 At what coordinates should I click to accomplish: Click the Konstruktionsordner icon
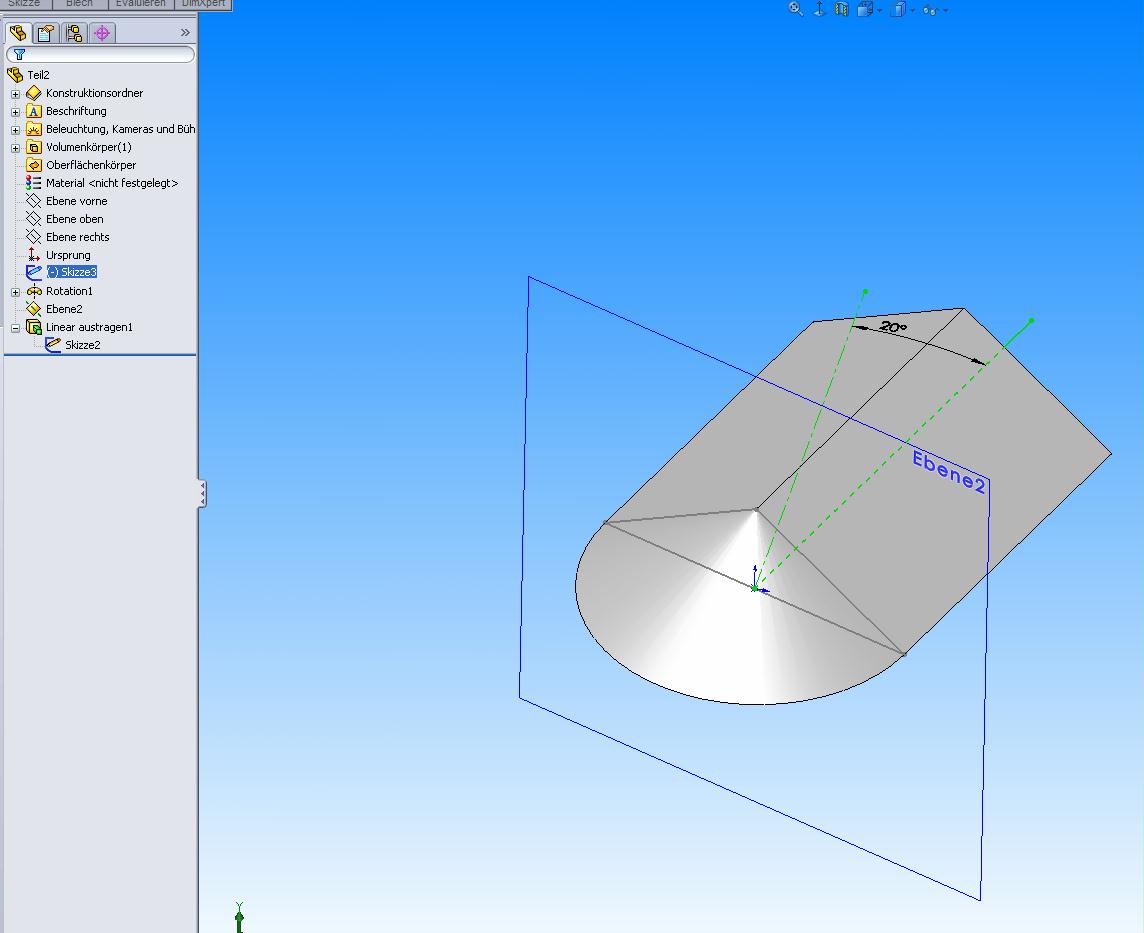[x=34, y=93]
